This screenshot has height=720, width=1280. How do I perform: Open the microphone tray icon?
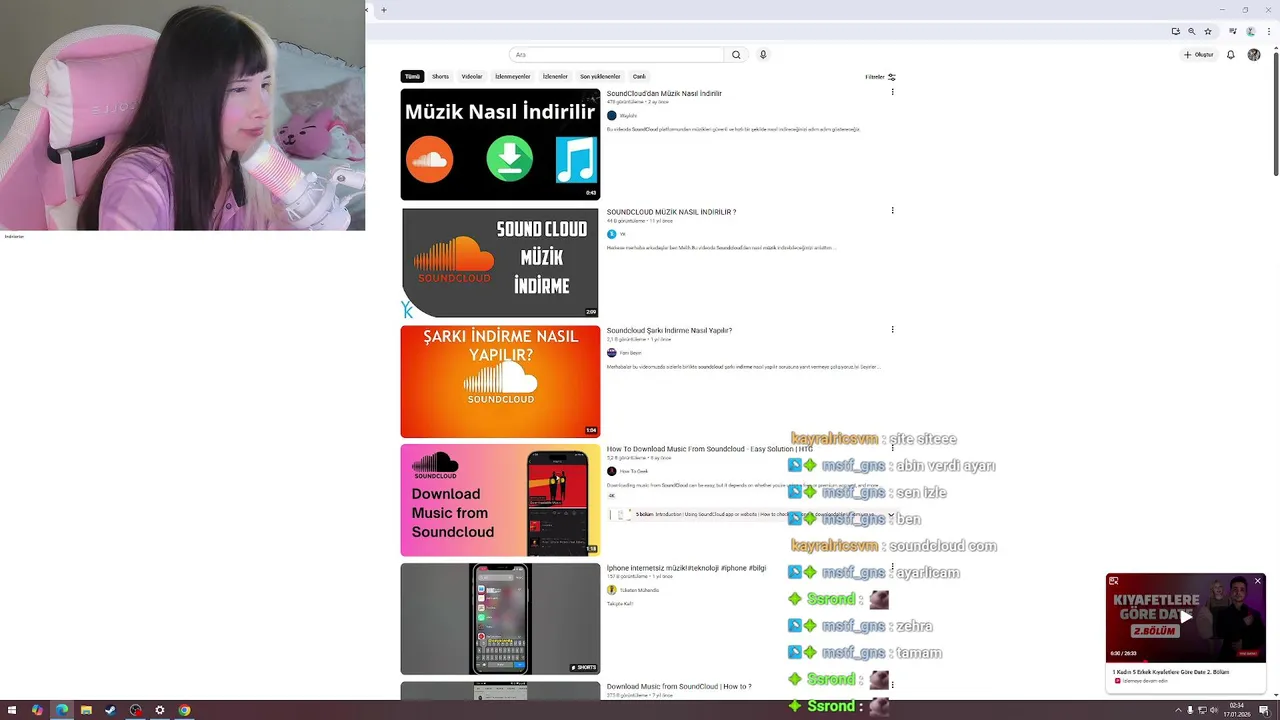click(1190, 710)
